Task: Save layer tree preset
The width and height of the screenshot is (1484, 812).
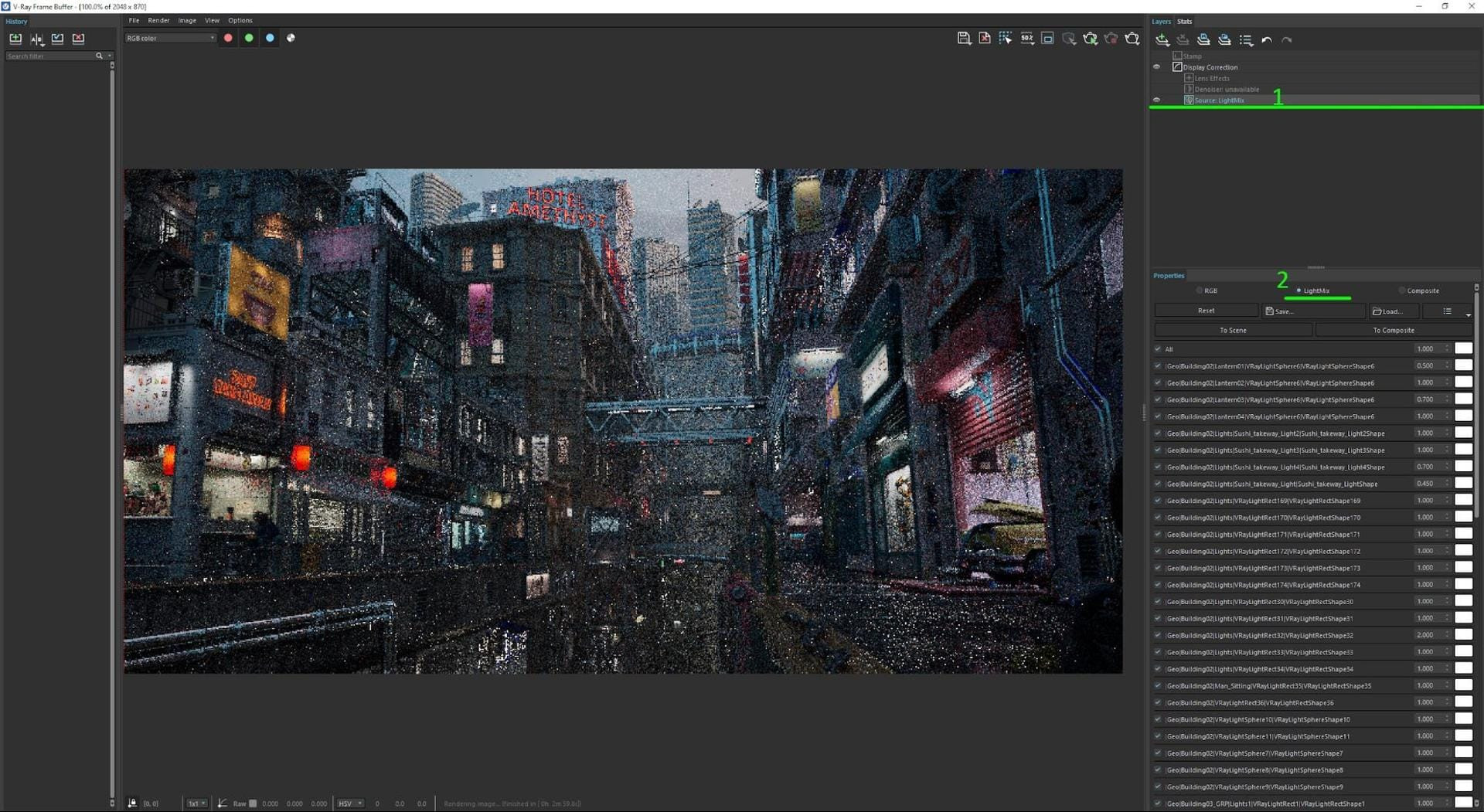Action: pyautogui.click(x=1203, y=39)
